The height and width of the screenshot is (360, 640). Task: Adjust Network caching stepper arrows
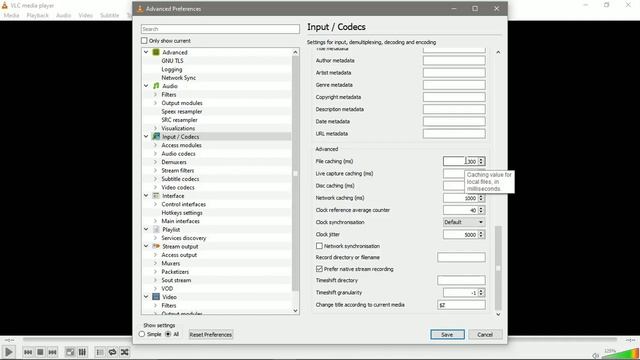481,198
